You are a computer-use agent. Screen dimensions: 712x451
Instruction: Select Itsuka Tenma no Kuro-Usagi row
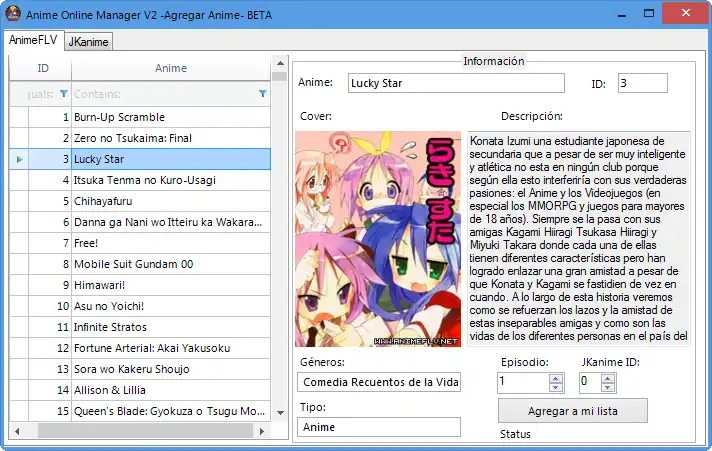pyautogui.click(x=140, y=180)
